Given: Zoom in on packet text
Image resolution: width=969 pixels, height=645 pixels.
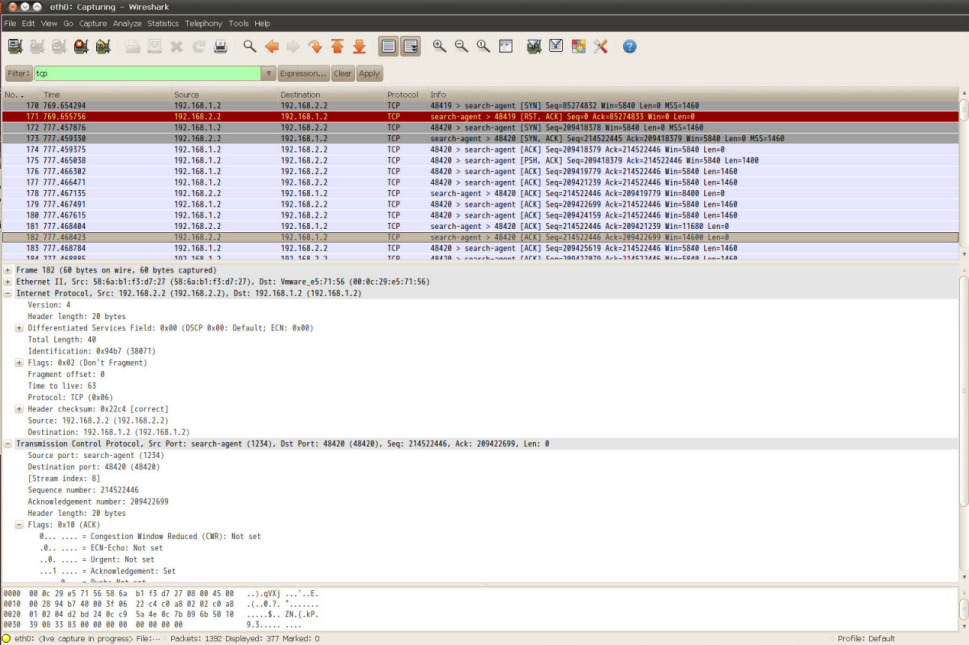Looking at the screenshot, I should 439,47.
